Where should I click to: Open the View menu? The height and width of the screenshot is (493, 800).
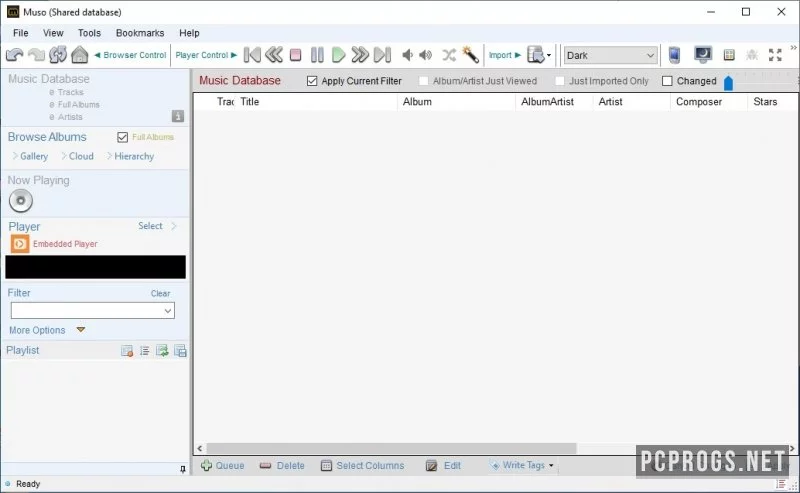(53, 33)
